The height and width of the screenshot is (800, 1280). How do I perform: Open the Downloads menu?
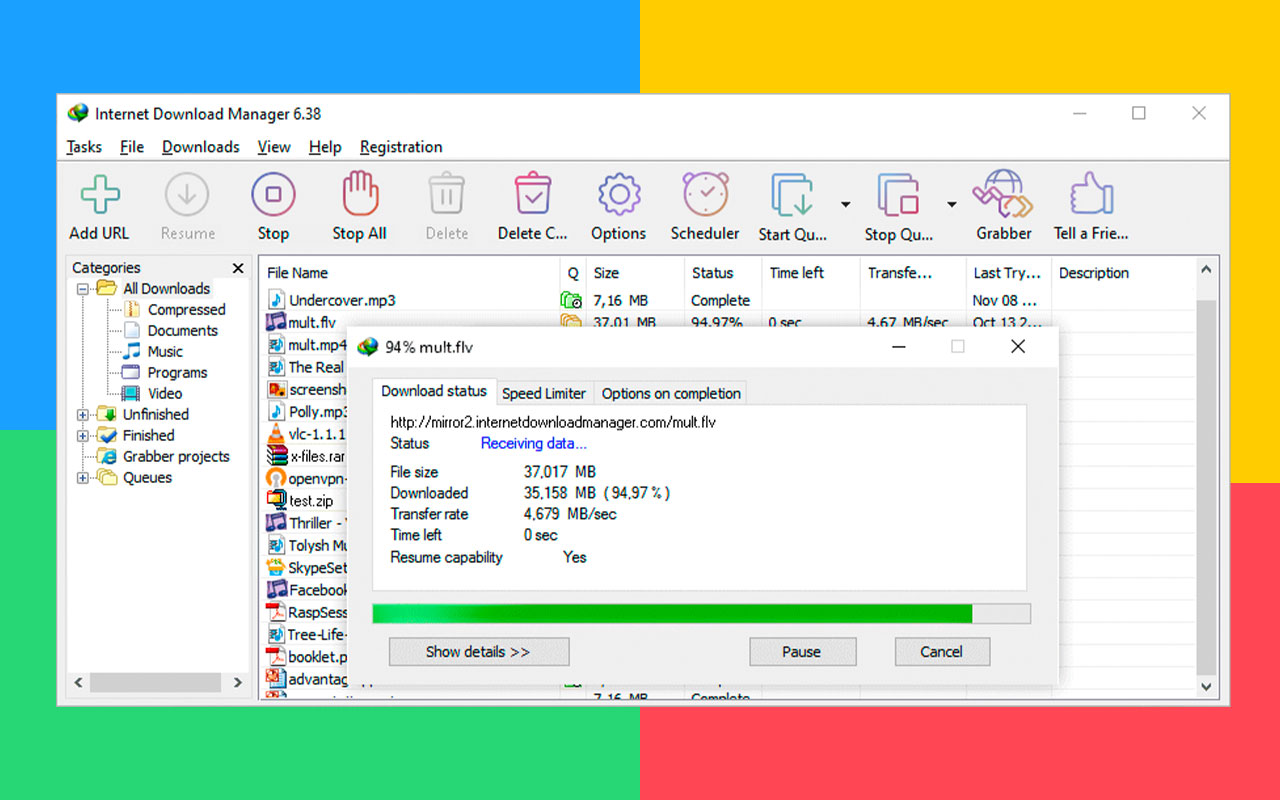(201, 147)
